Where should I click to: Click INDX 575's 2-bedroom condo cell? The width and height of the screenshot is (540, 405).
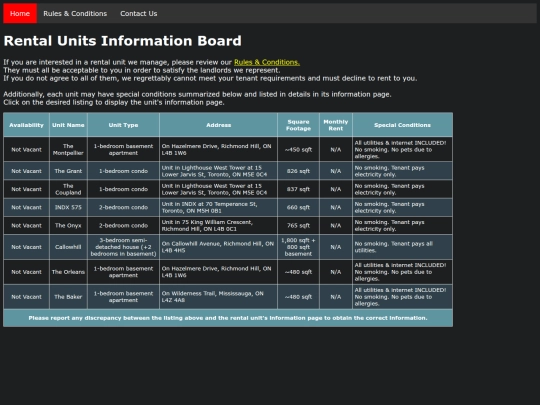pyautogui.click(x=123, y=207)
